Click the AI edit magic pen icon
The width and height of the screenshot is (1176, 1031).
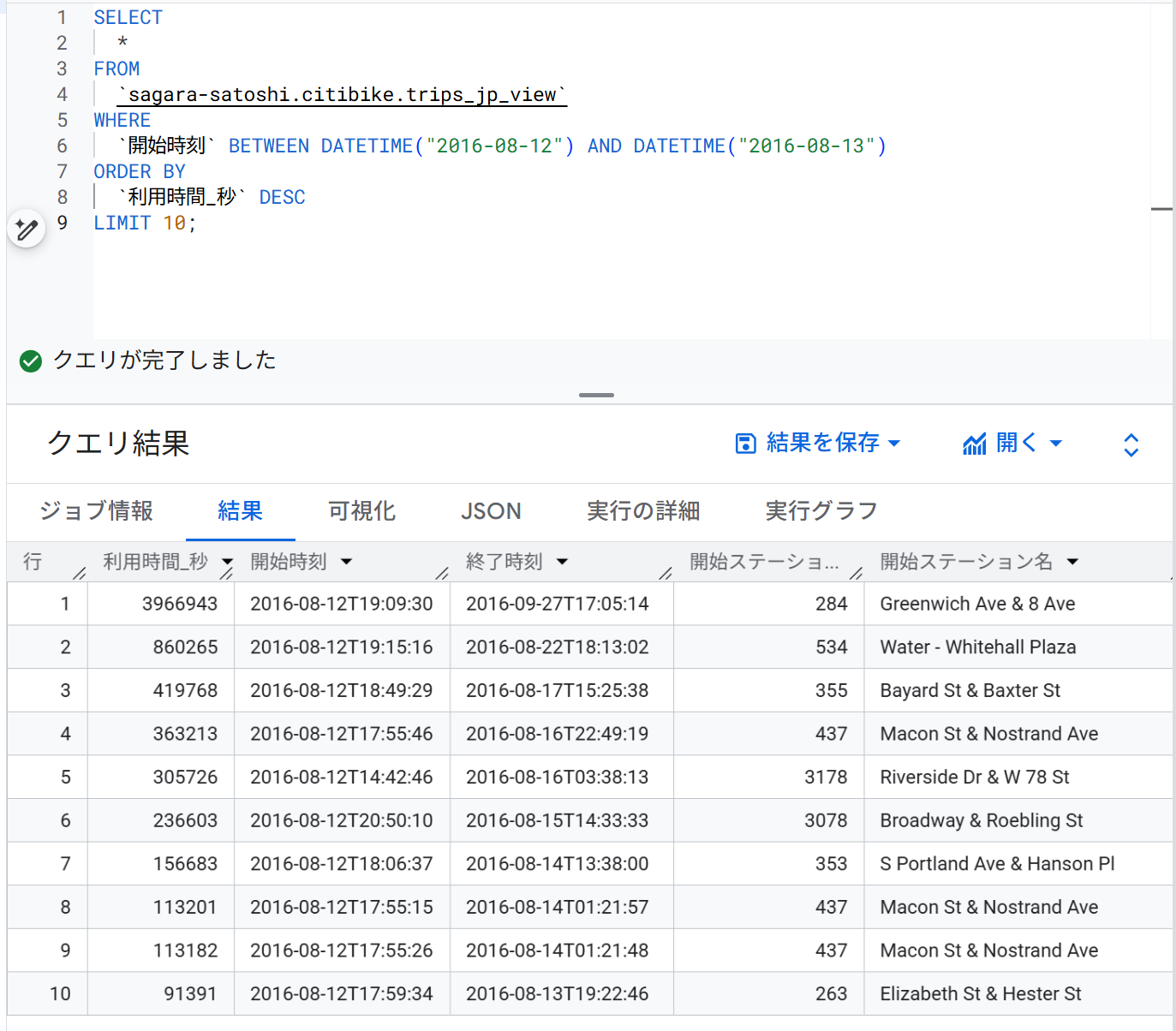(27, 229)
